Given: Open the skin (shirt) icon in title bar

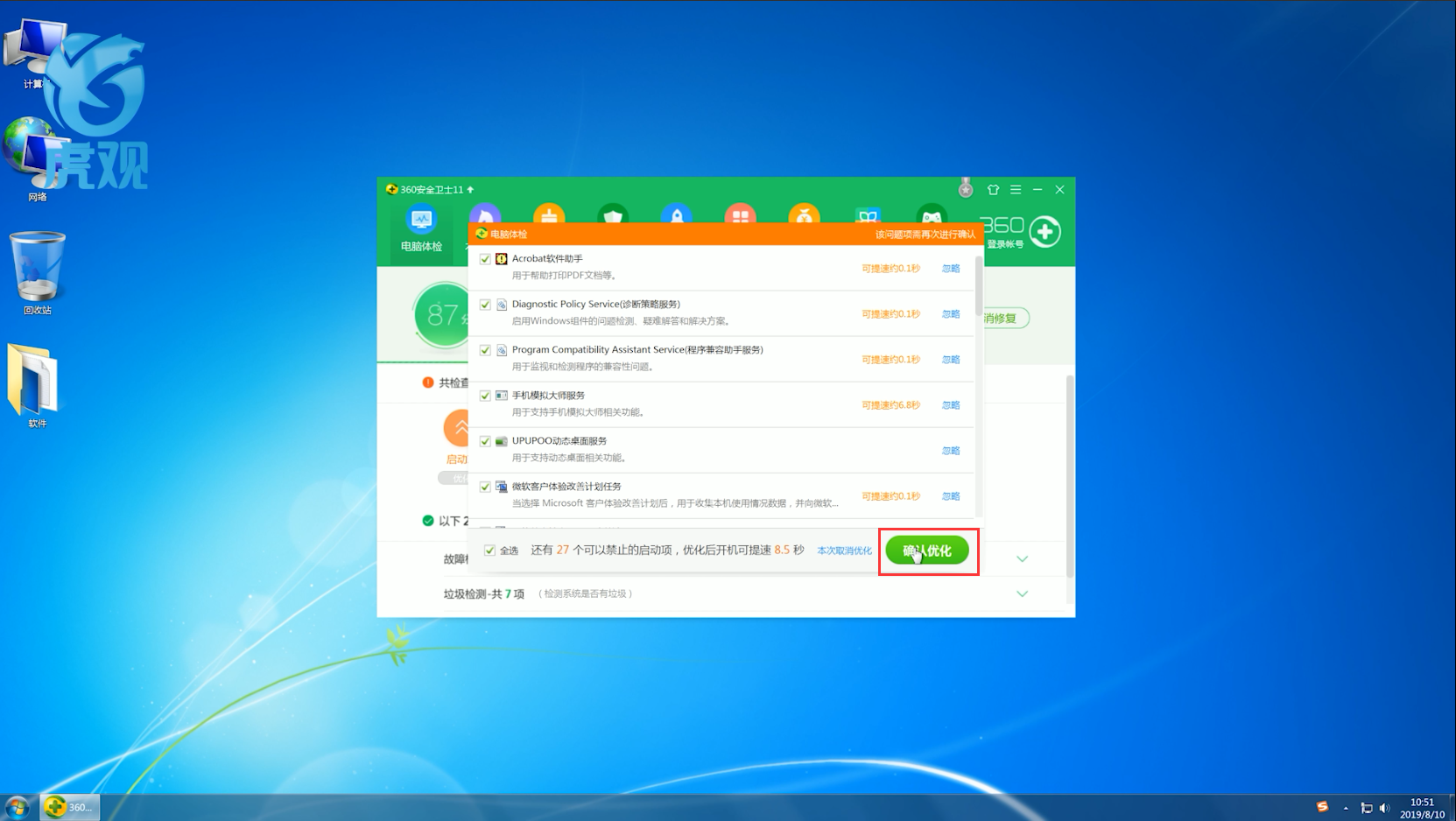Looking at the screenshot, I should point(993,189).
